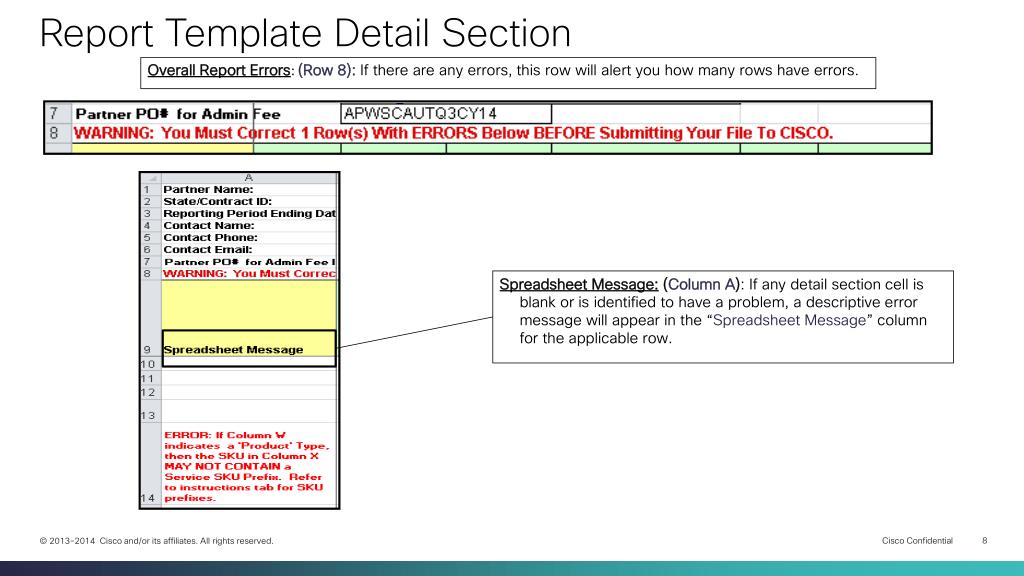Select the 'Contact Email:' cell
This screenshot has width=1024, height=576.
point(249,249)
